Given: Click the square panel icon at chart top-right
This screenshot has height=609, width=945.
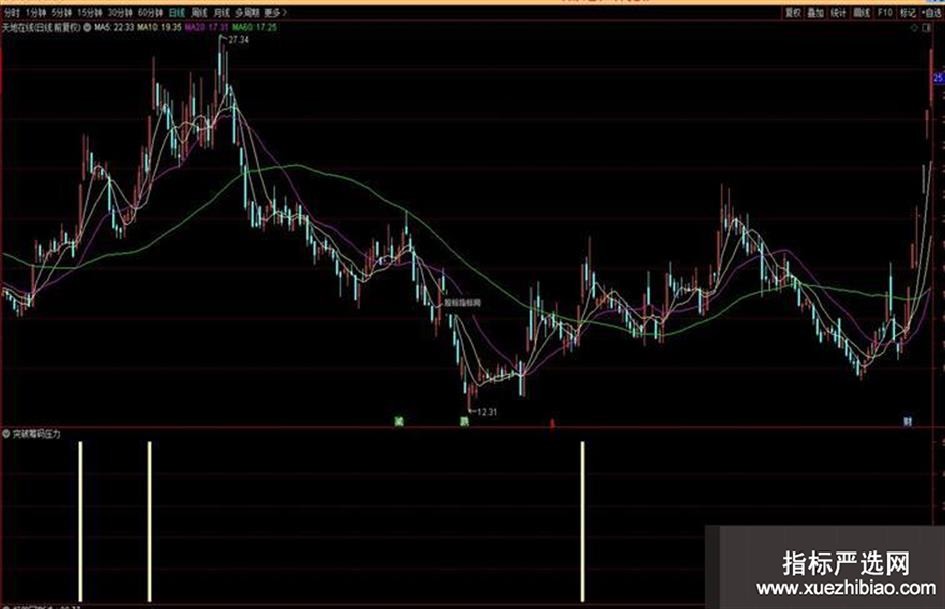Looking at the screenshot, I should [x=927, y=28].
